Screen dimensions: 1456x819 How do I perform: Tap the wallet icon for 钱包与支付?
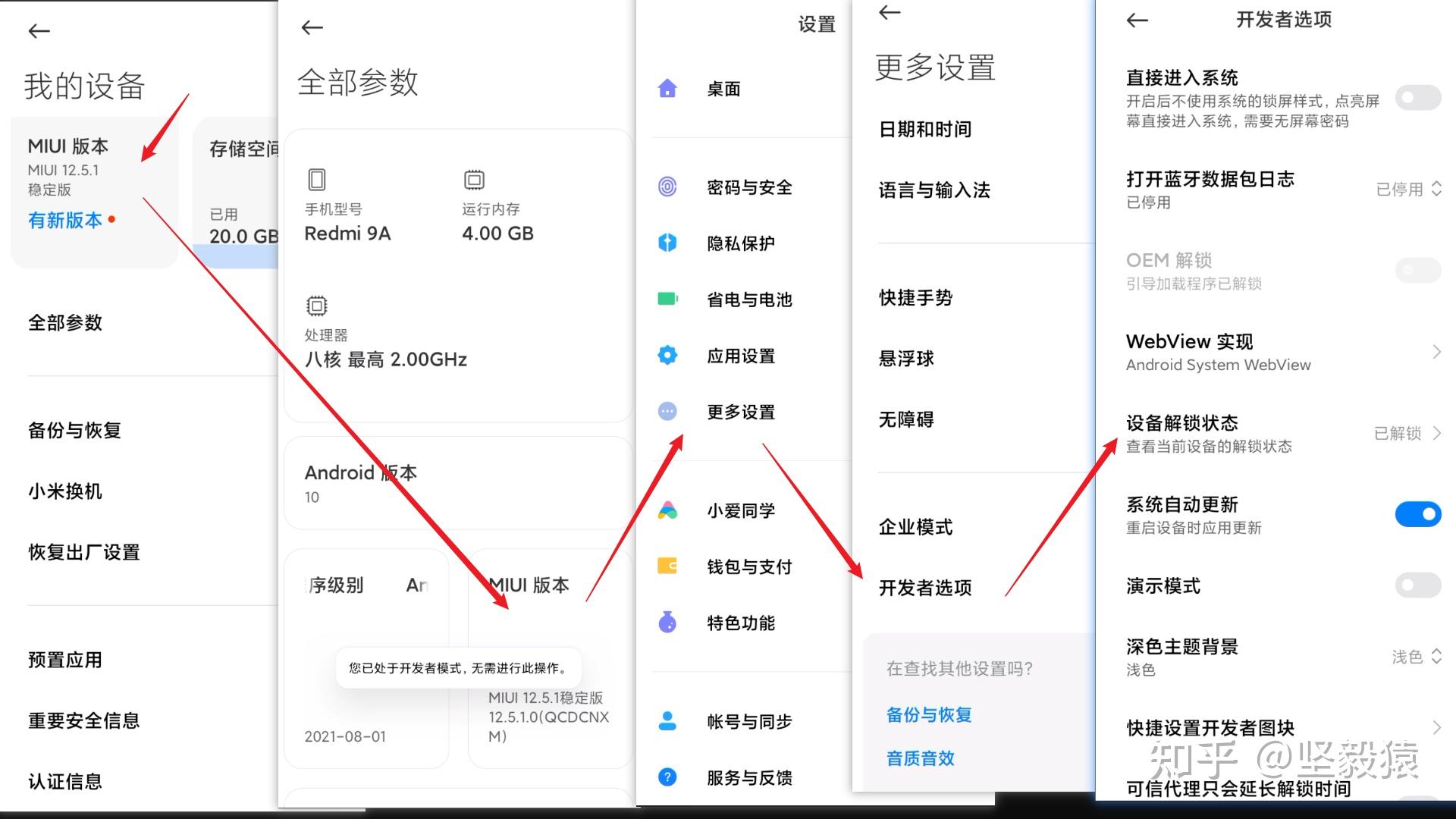[x=667, y=566]
